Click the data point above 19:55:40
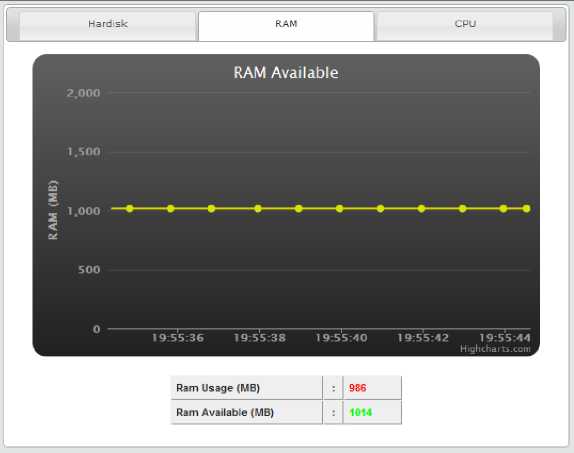The height and width of the screenshot is (453, 574). 340,208
